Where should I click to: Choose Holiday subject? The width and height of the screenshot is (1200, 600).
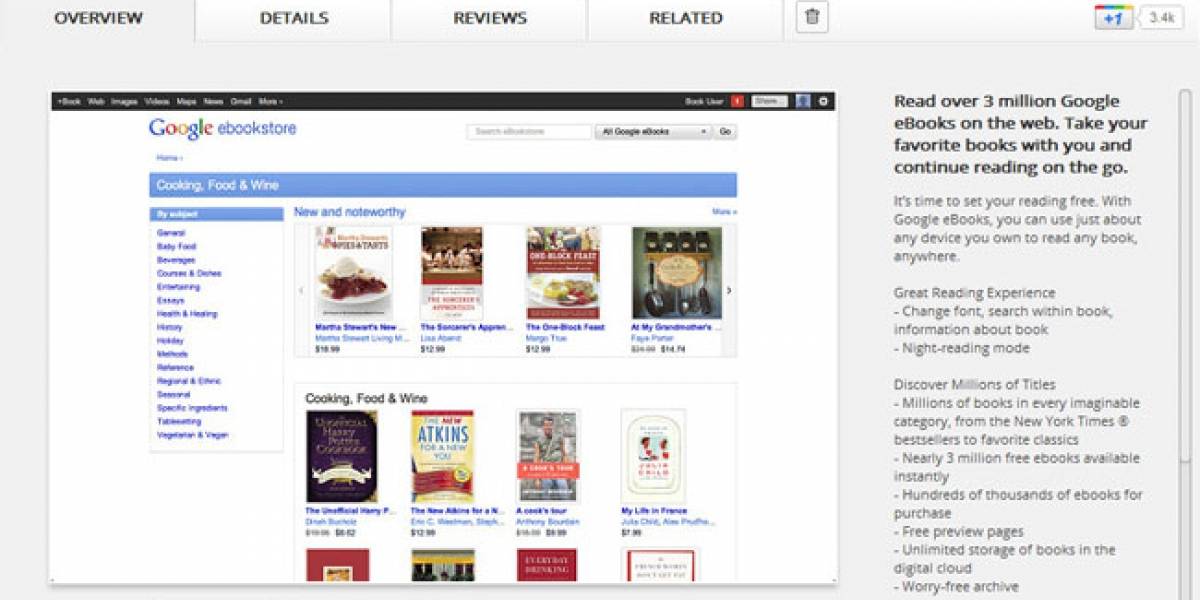coord(171,341)
